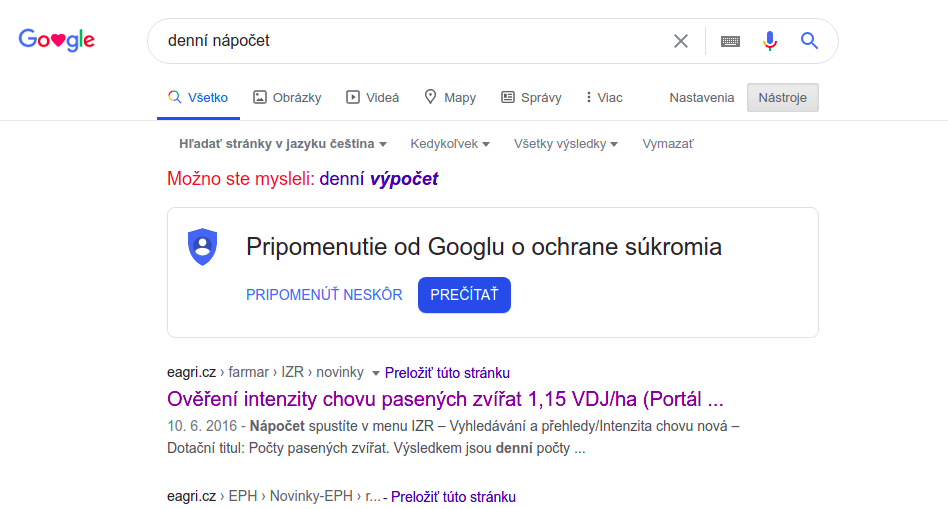
Task: Click the Google logo
Action: pos(57,40)
